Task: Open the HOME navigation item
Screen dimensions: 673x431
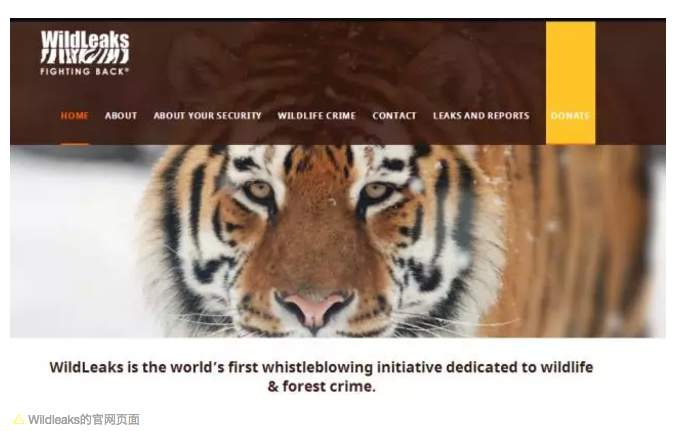Action: point(74,115)
